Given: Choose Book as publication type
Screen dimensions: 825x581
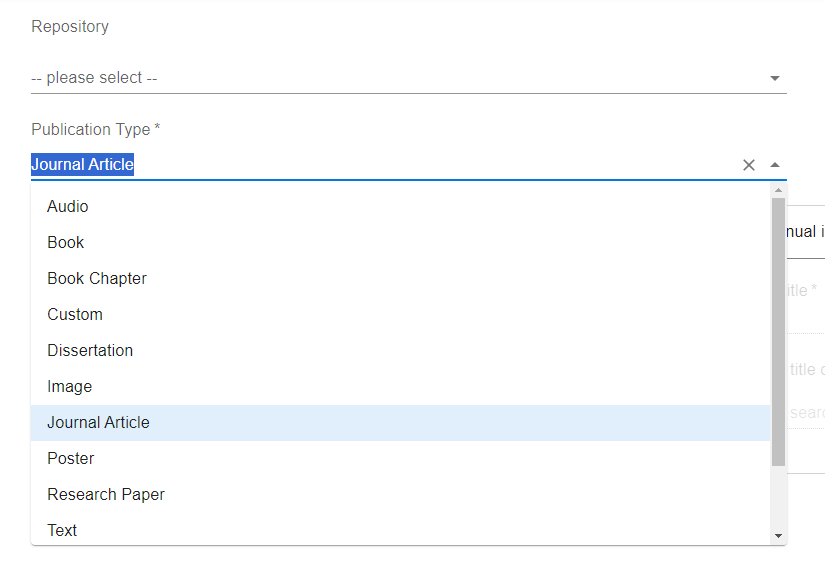Looking at the screenshot, I should click(x=66, y=243).
